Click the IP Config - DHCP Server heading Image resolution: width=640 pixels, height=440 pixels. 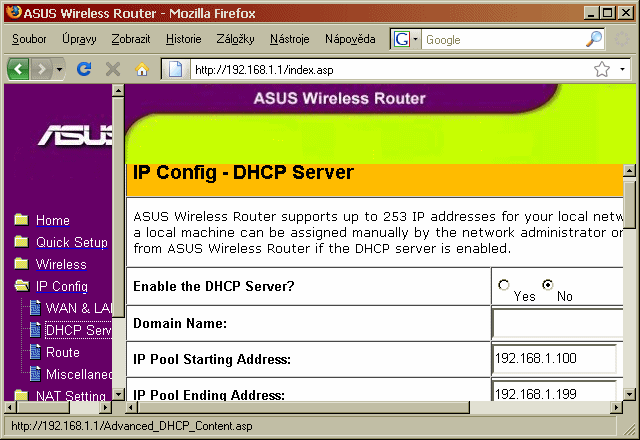pos(243,172)
